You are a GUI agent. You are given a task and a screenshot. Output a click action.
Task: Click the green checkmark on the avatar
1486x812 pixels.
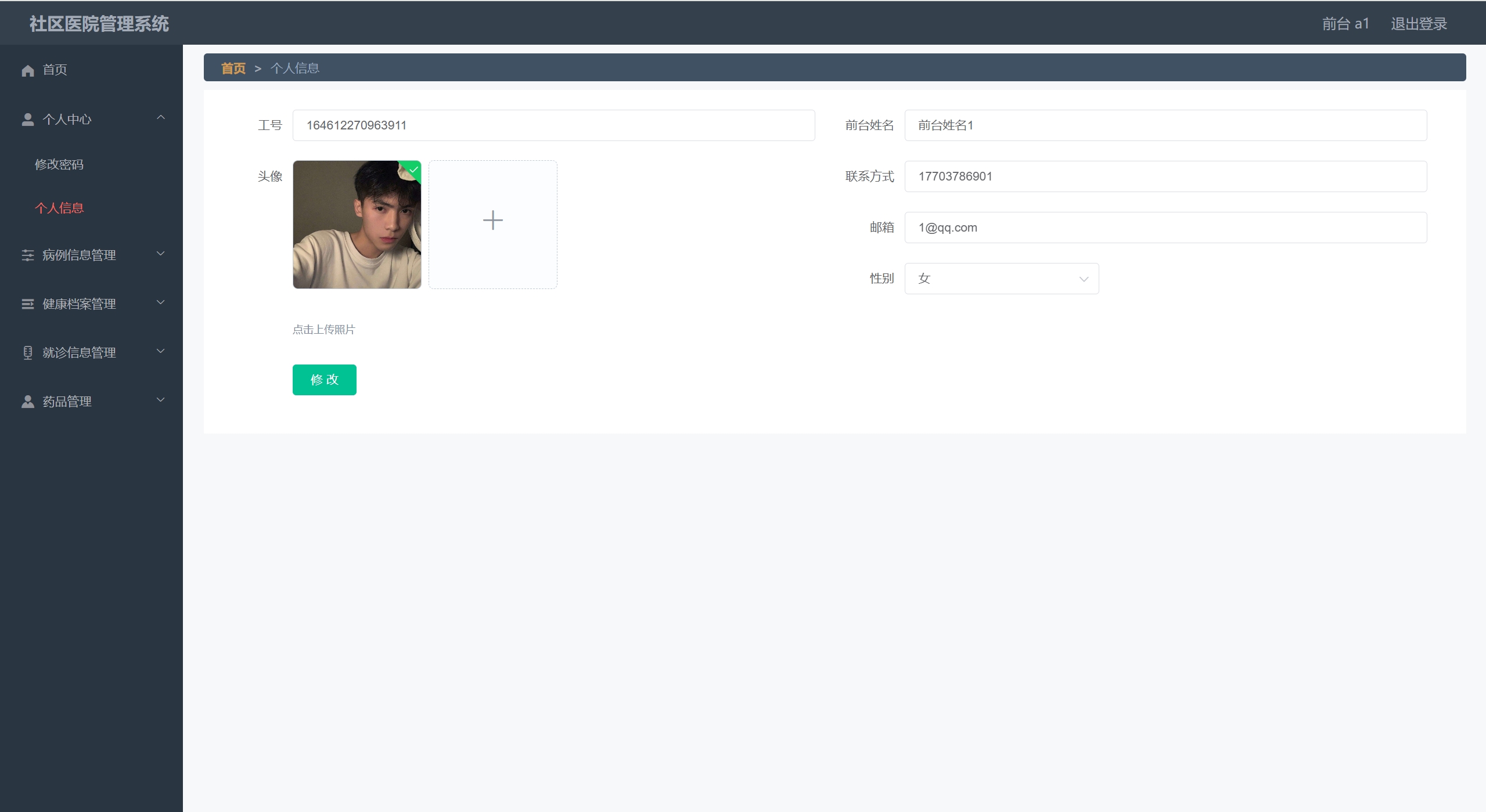pos(414,169)
